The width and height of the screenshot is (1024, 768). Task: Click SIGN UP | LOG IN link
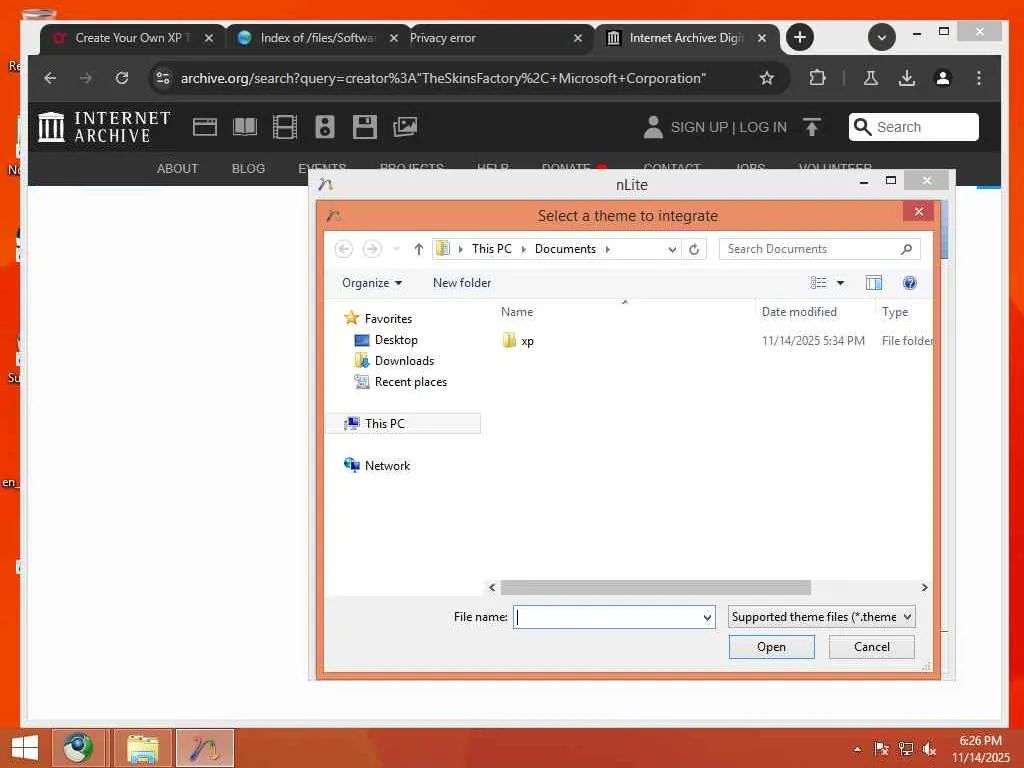point(729,127)
